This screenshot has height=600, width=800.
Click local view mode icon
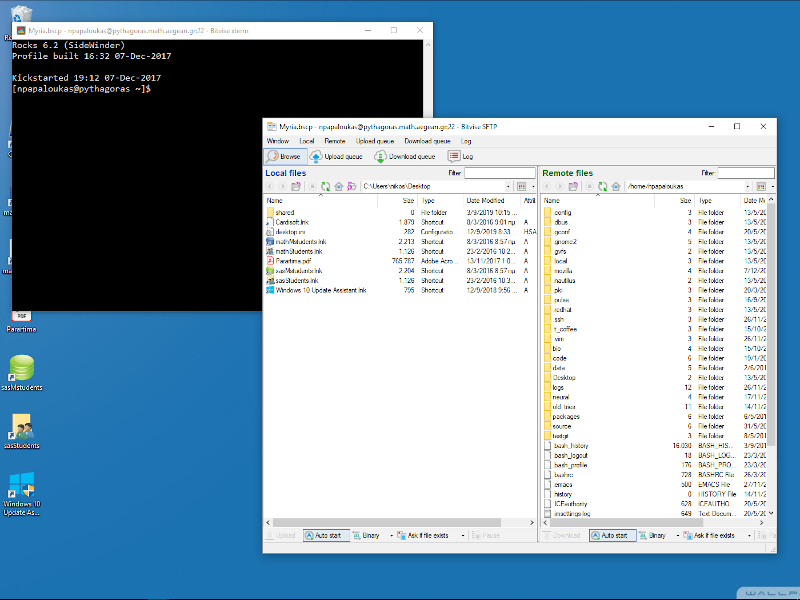521,186
